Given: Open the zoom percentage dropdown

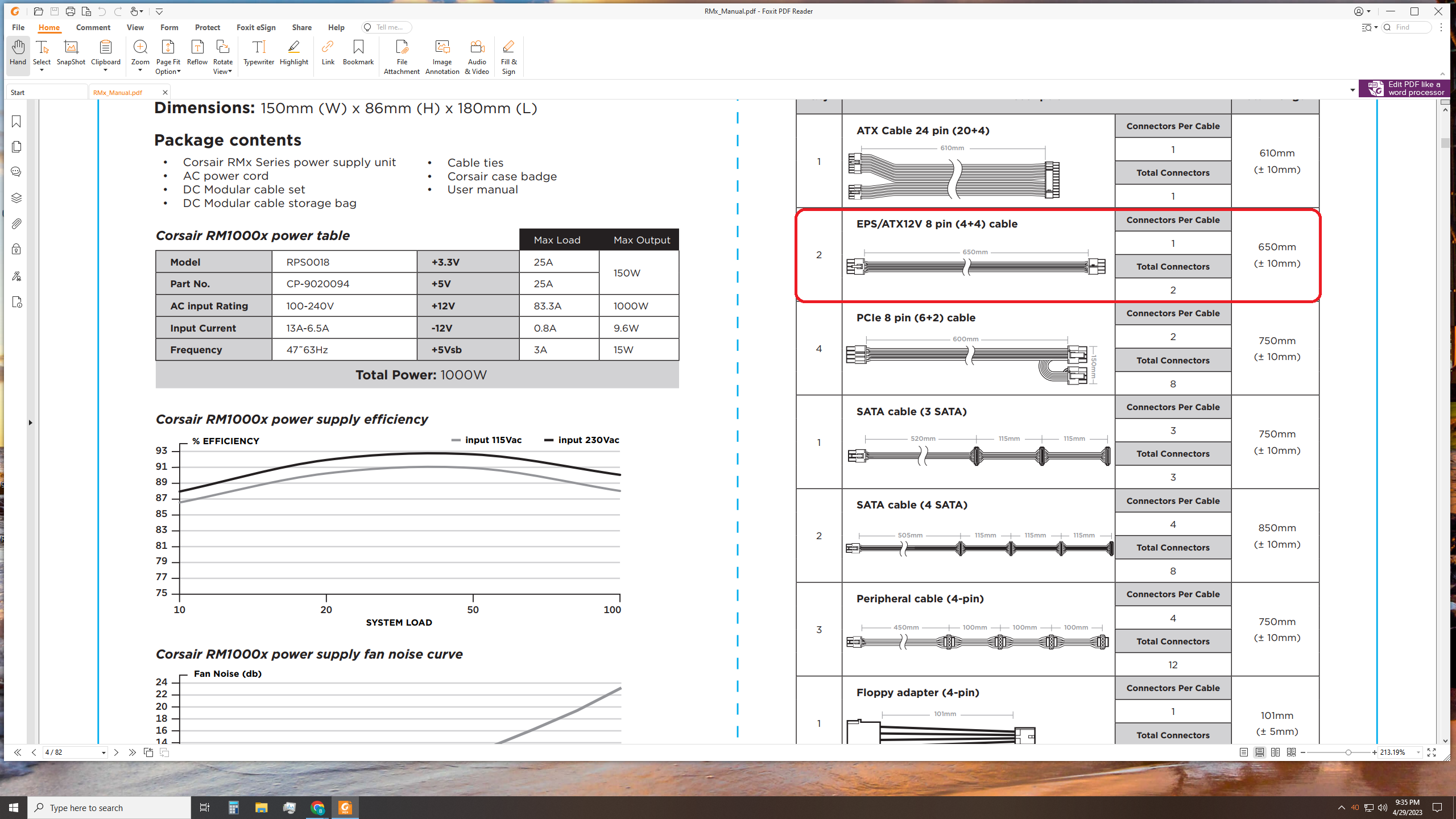Looking at the screenshot, I should (x=1418, y=752).
